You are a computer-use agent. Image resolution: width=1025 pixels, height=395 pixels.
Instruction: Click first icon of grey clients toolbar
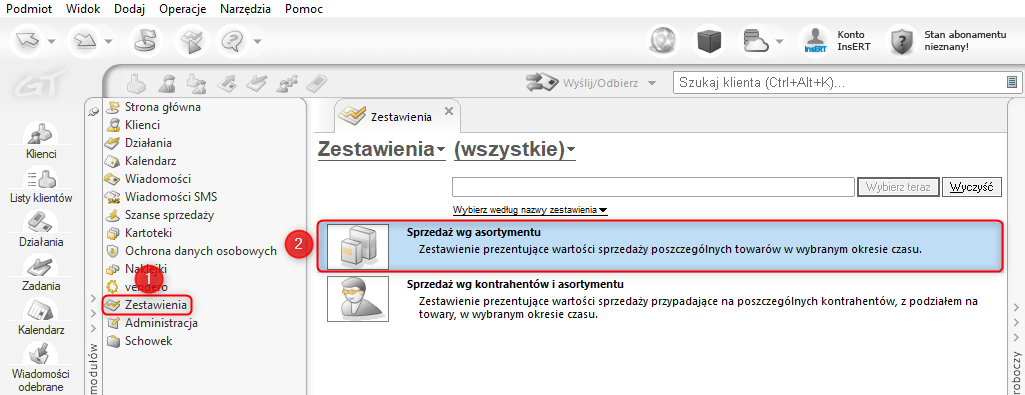coord(136,83)
